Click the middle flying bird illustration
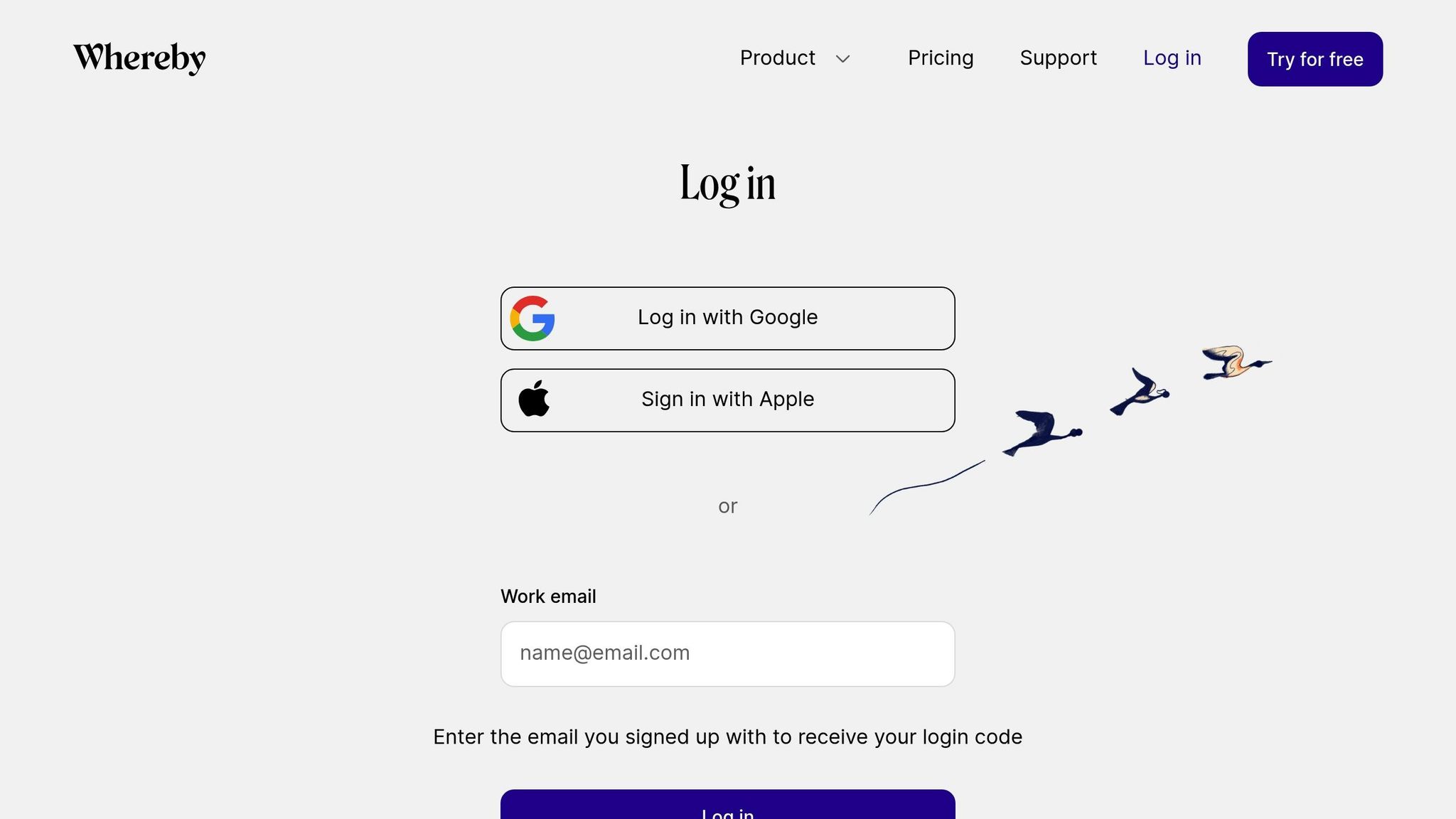Screen dimensions: 1456x819 click(1140, 392)
